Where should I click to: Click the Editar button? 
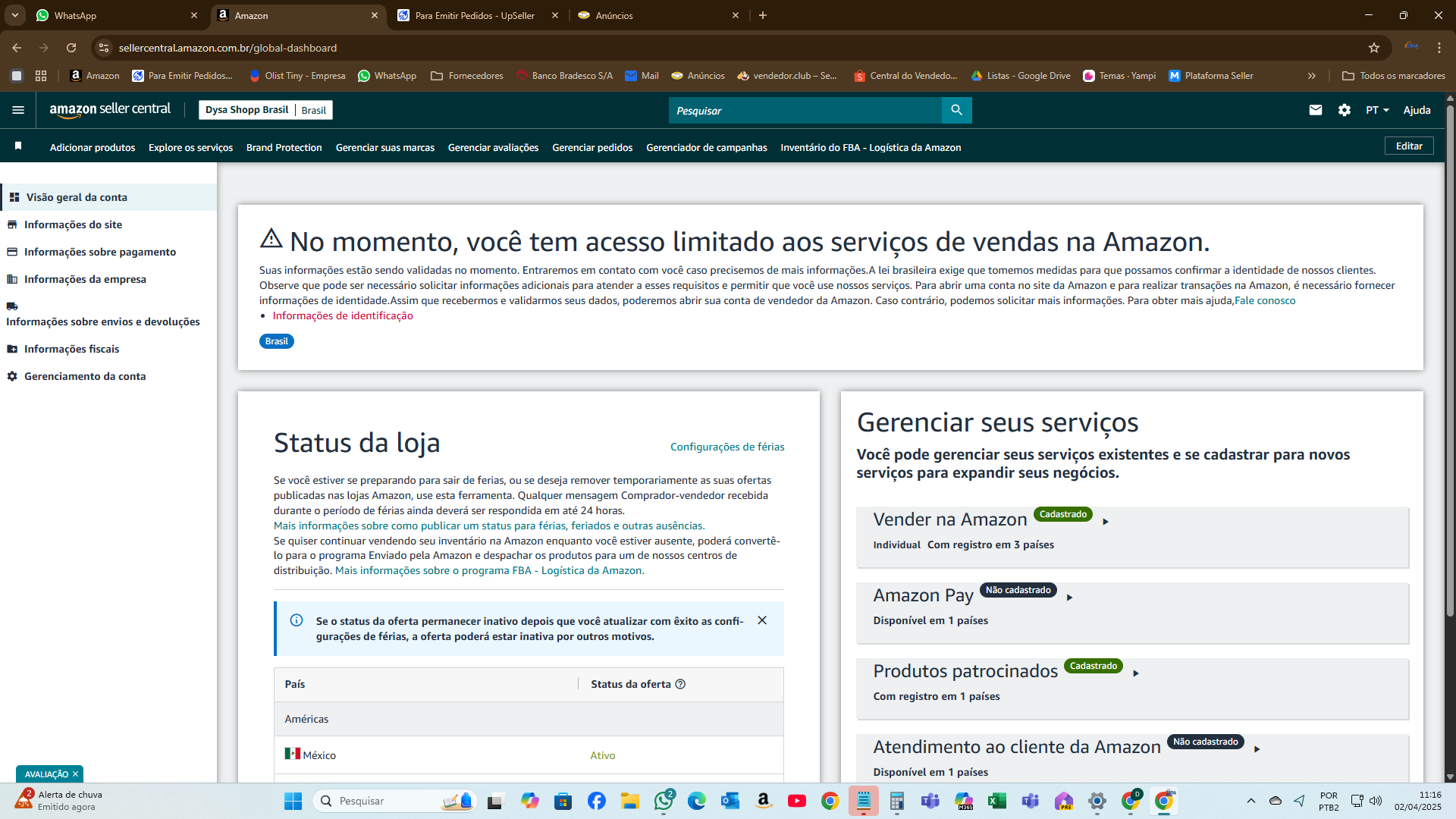pos(1409,146)
